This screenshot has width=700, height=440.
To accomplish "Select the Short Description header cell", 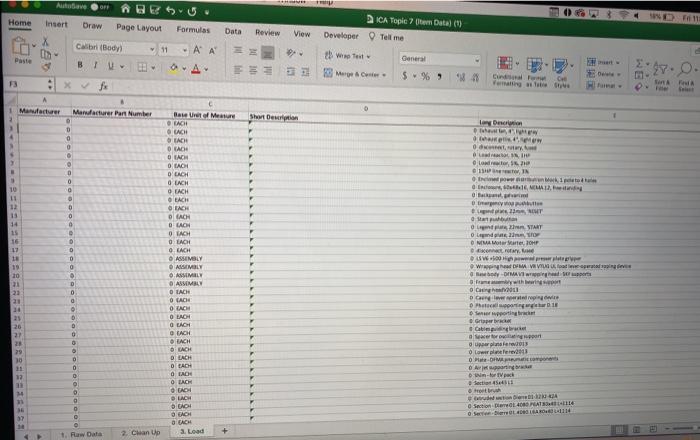I will 363,117.
